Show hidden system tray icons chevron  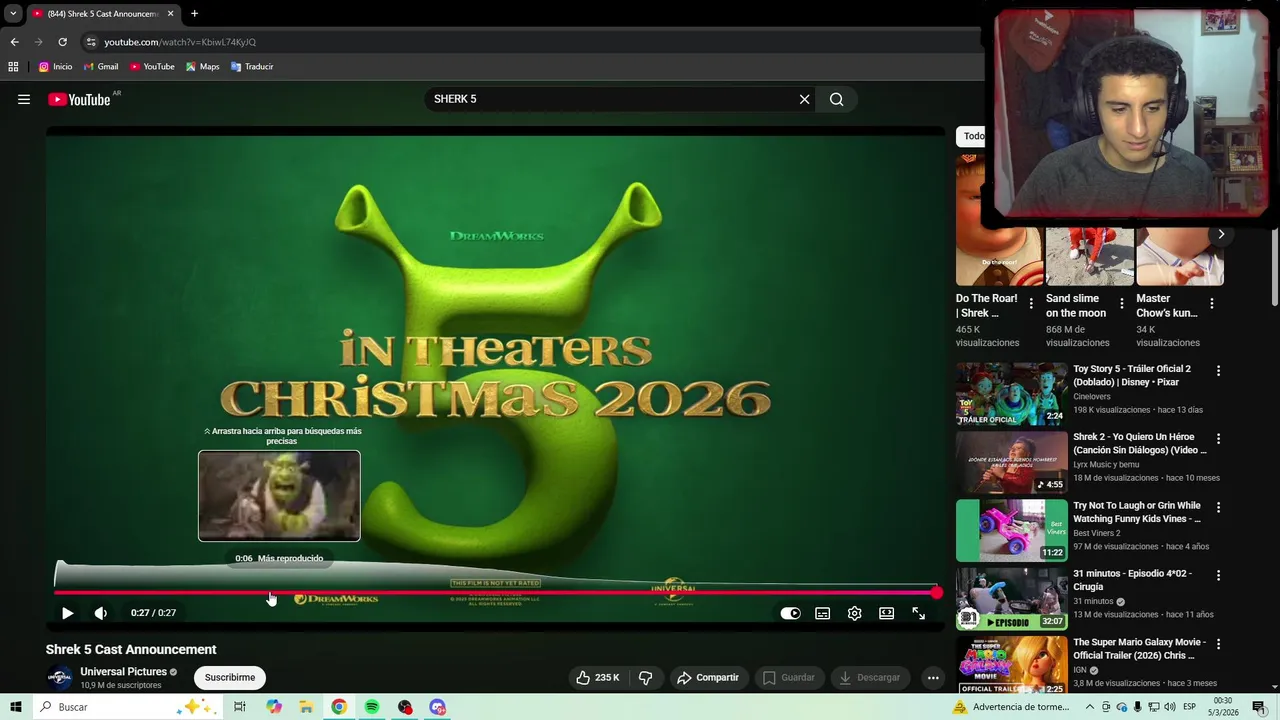click(1088, 707)
